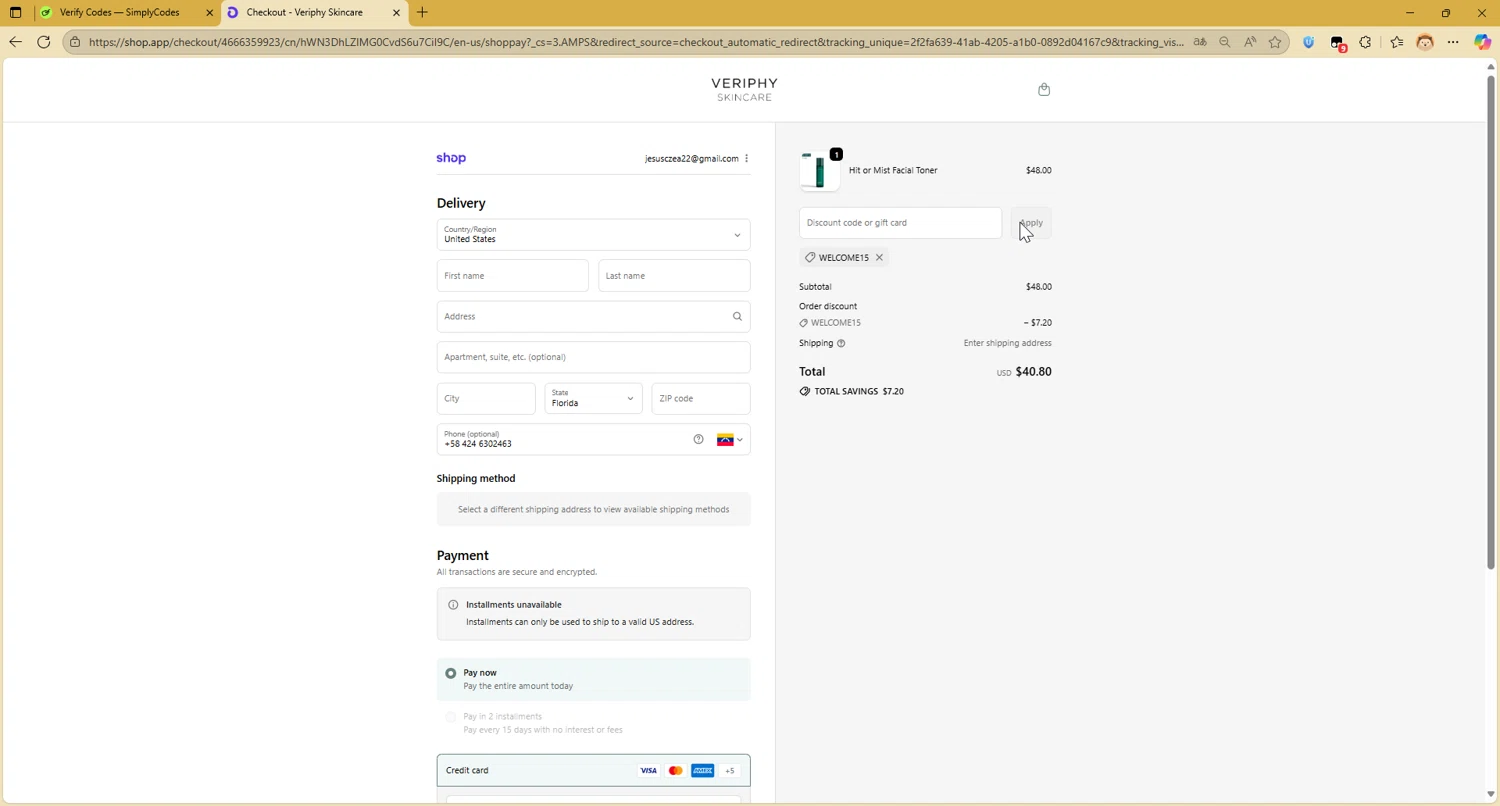Click the Credit card payment header

[x=593, y=770]
